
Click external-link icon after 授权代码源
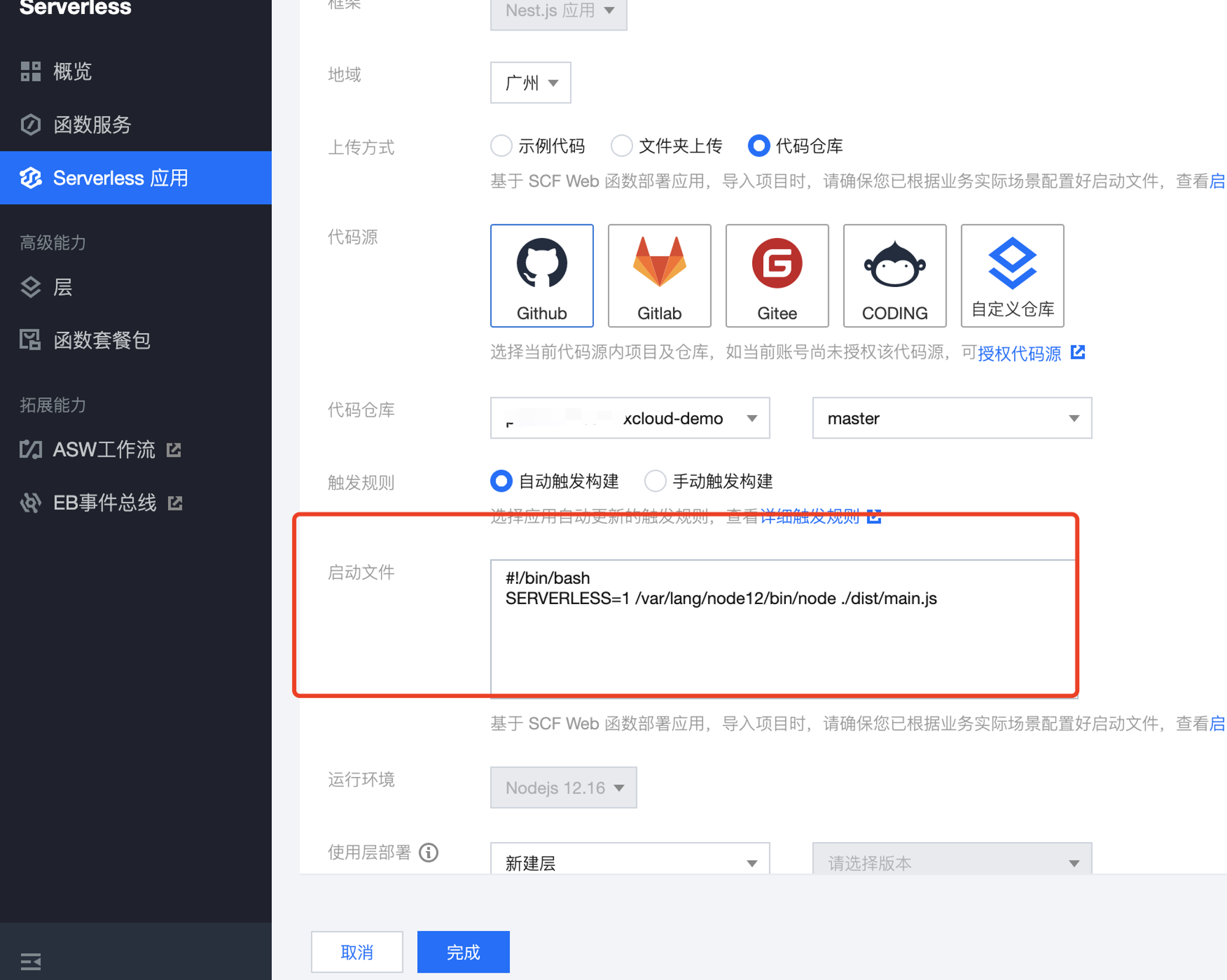(1078, 352)
